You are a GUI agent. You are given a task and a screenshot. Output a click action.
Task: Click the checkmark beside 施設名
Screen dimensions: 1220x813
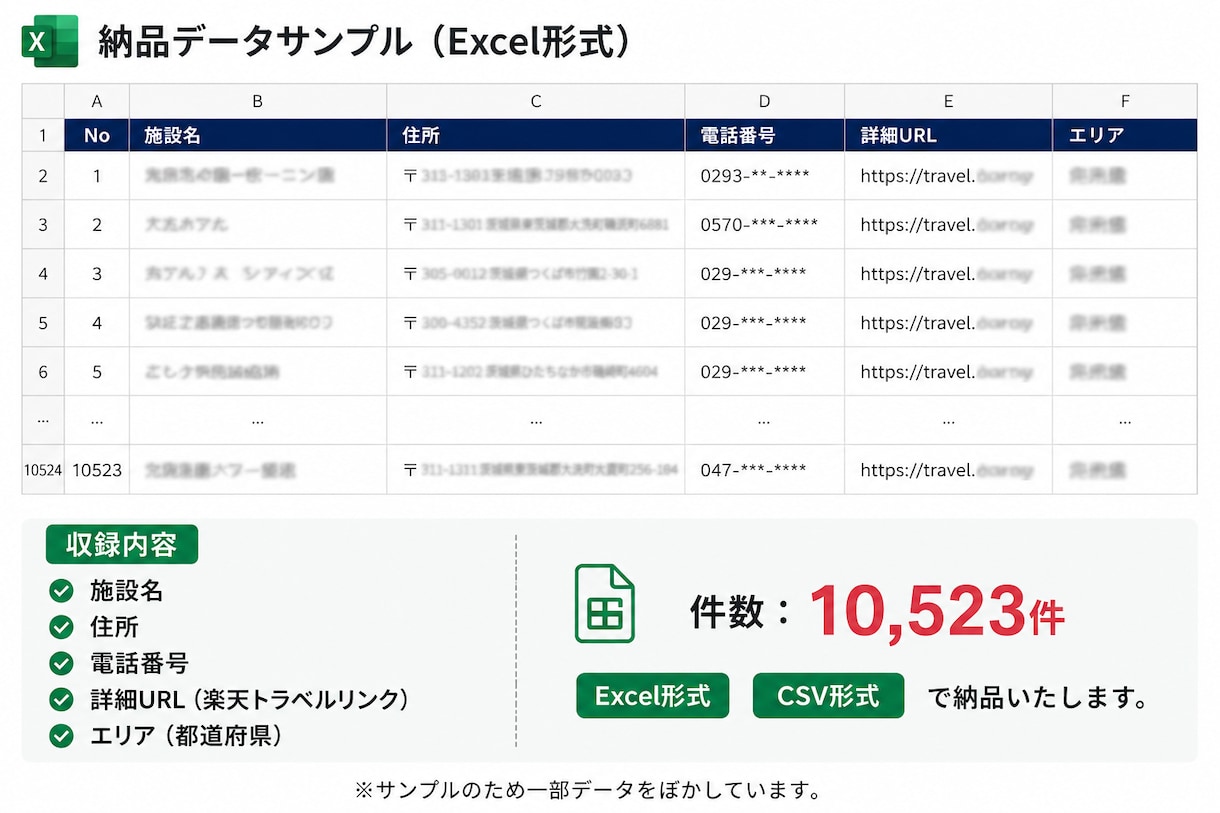[62, 591]
